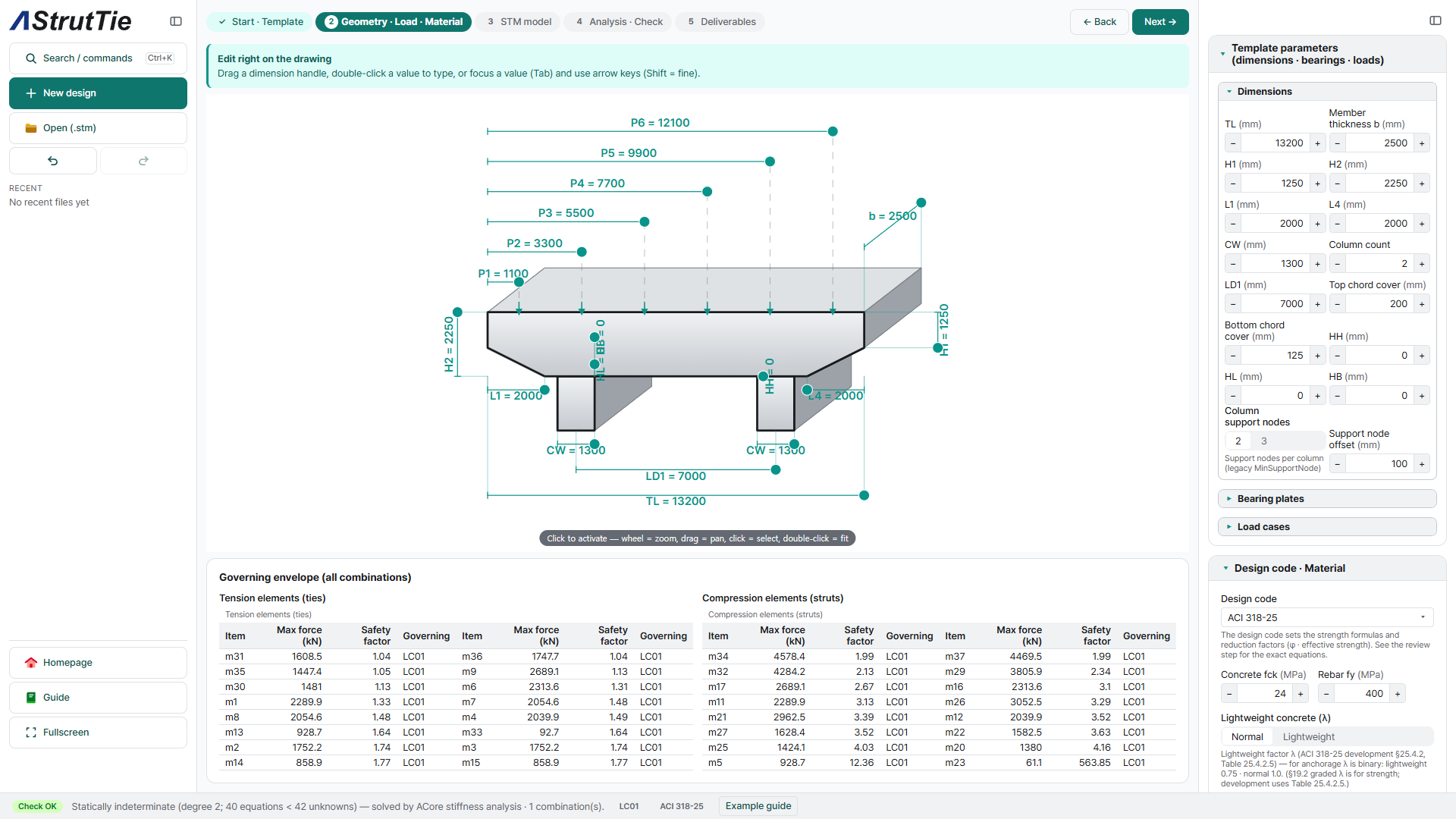Click the Next button

(x=1160, y=22)
